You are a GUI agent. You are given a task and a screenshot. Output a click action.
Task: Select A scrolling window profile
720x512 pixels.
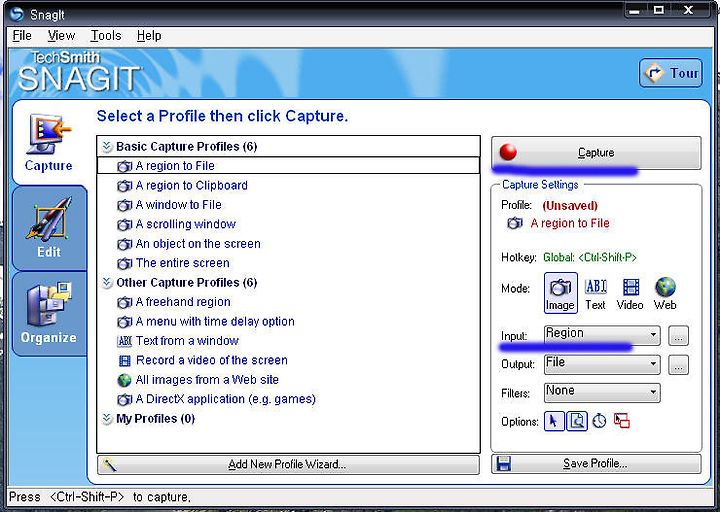point(186,224)
